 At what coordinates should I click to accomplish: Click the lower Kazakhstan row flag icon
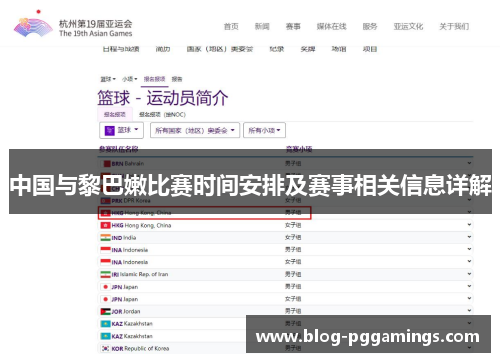[105, 336]
